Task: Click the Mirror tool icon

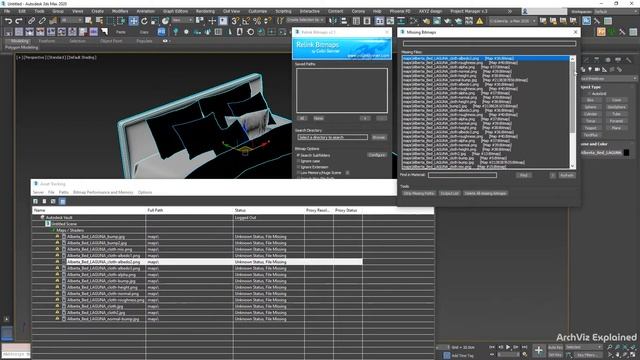Action: click(x=333, y=21)
